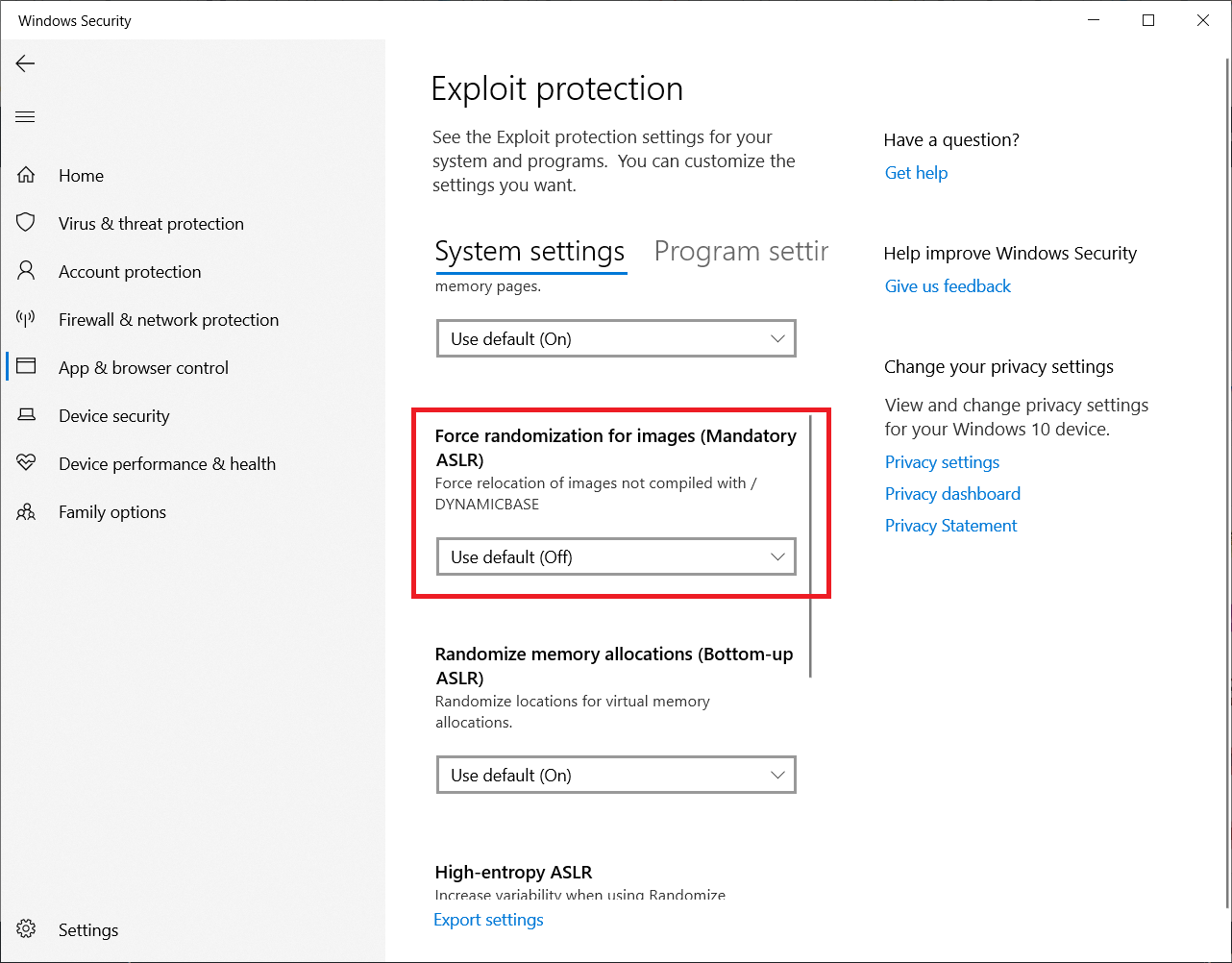The height and width of the screenshot is (963, 1232).
Task: Click the back arrow icon
Action: [x=26, y=63]
